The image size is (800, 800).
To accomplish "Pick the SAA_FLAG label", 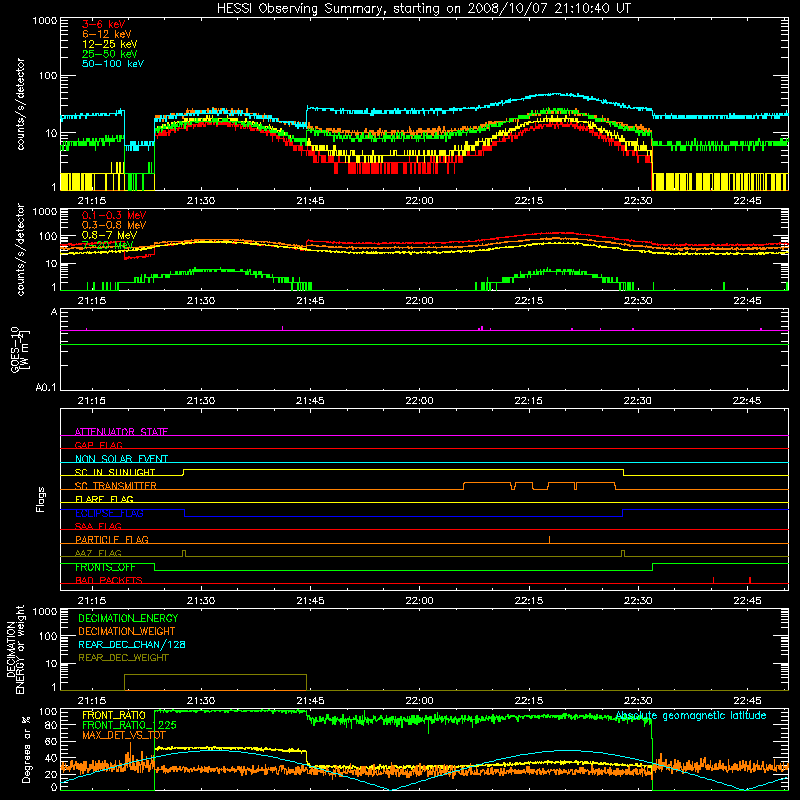I will [x=98, y=526].
